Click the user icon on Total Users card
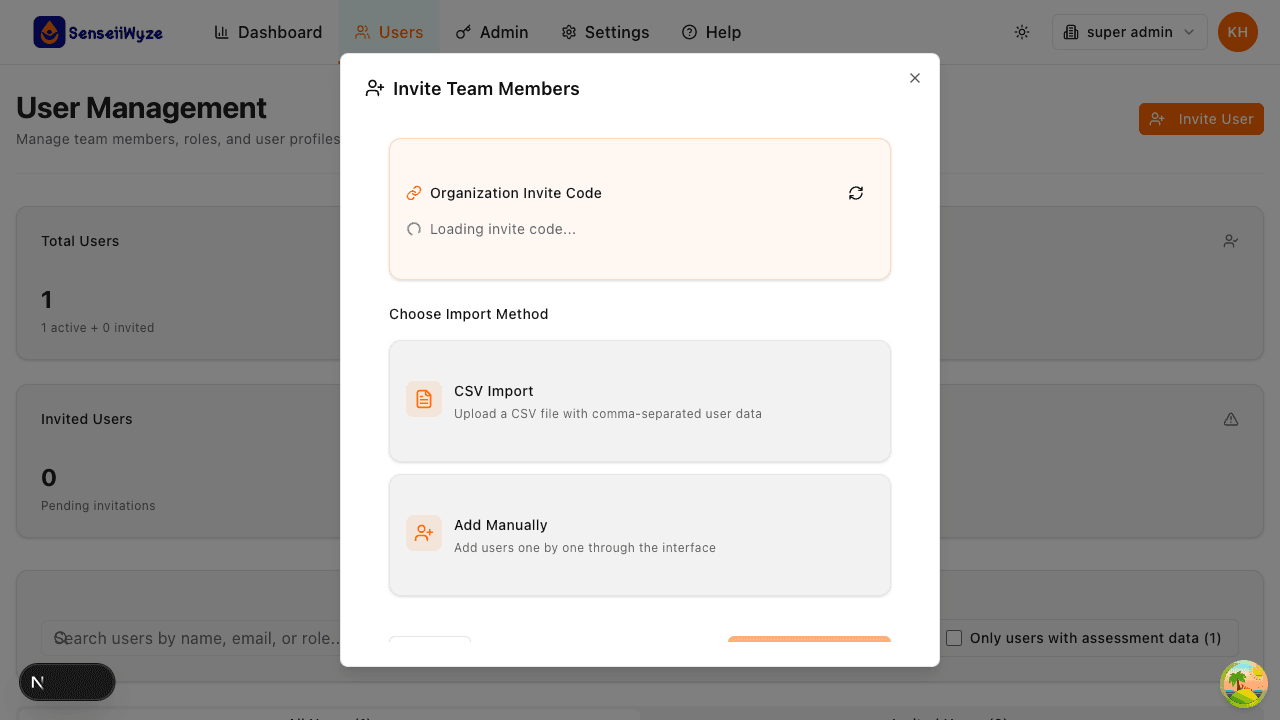This screenshot has height=720, width=1280. pyautogui.click(x=1230, y=240)
